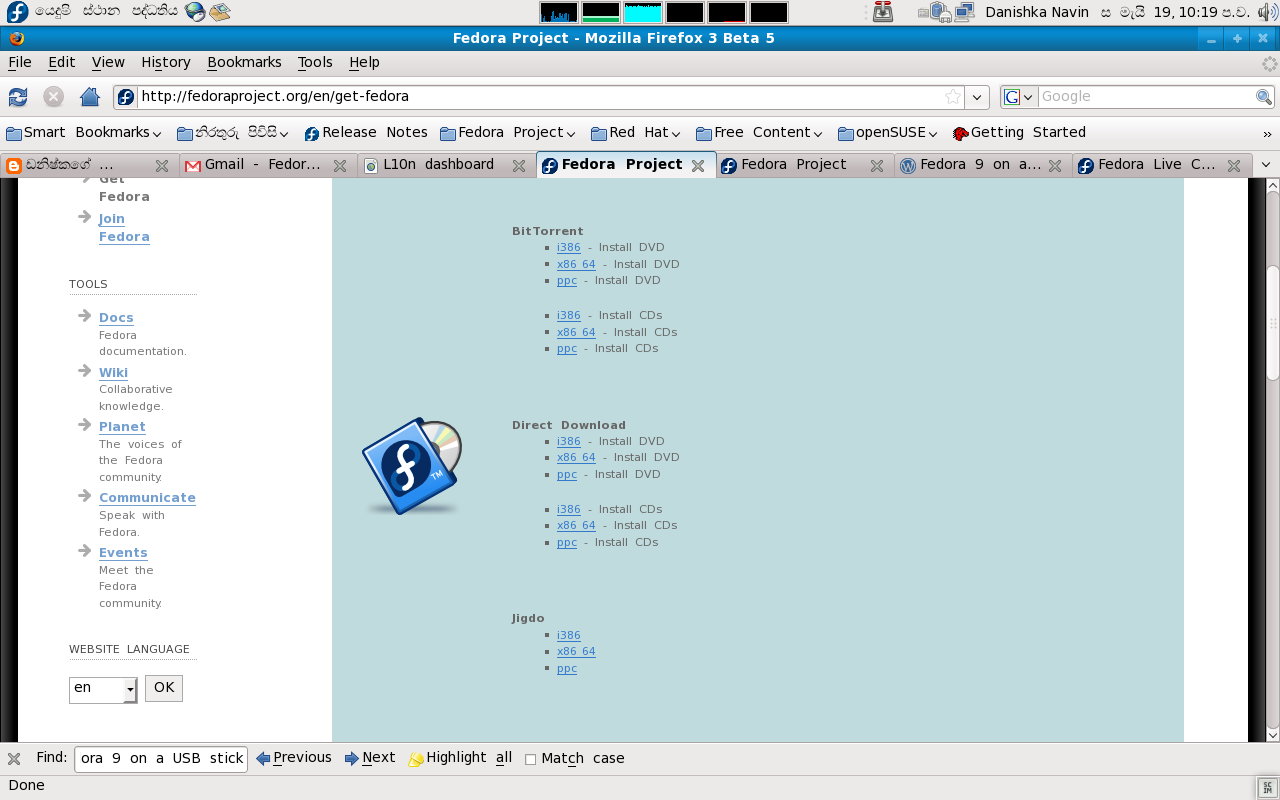The height and width of the screenshot is (800, 1280).
Task: Focus the Google search field
Action: pos(1147,97)
